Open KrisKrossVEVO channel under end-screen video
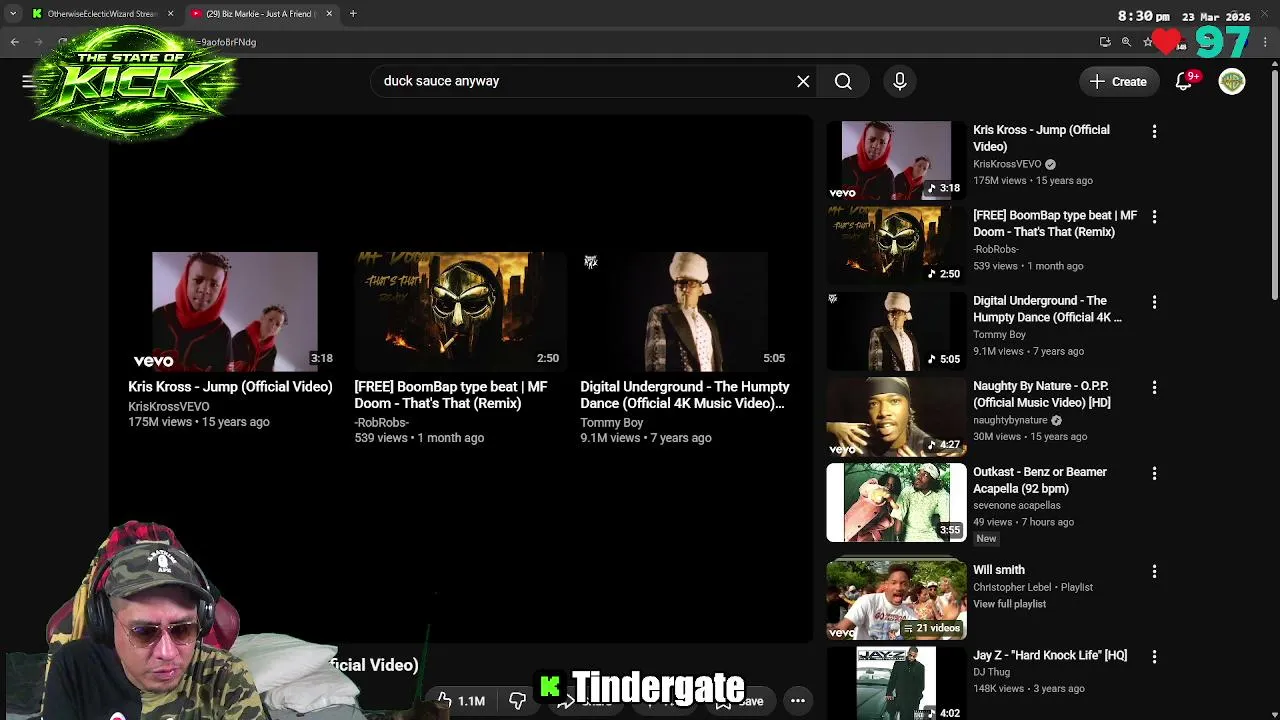1280x720 pixels. [x=169, y=407]
